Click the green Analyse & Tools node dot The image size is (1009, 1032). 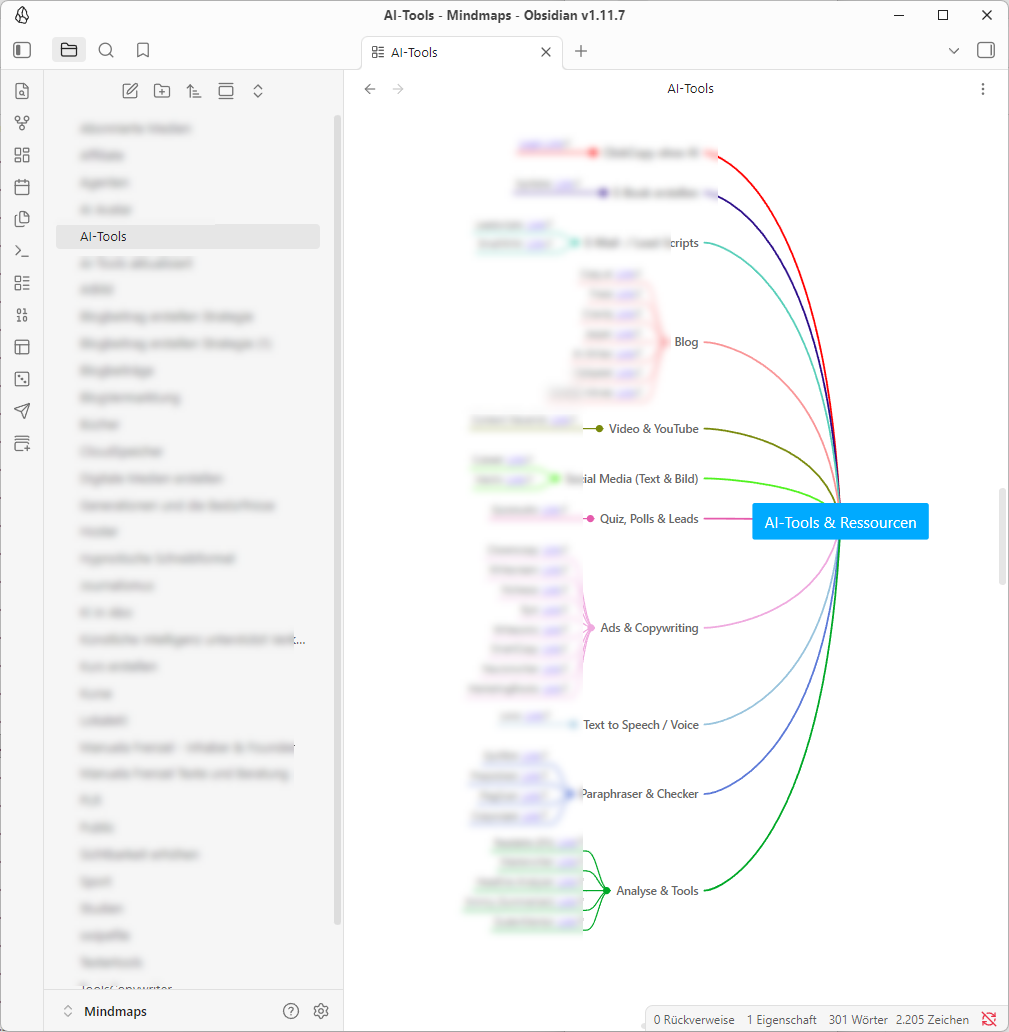pos(606,890)
